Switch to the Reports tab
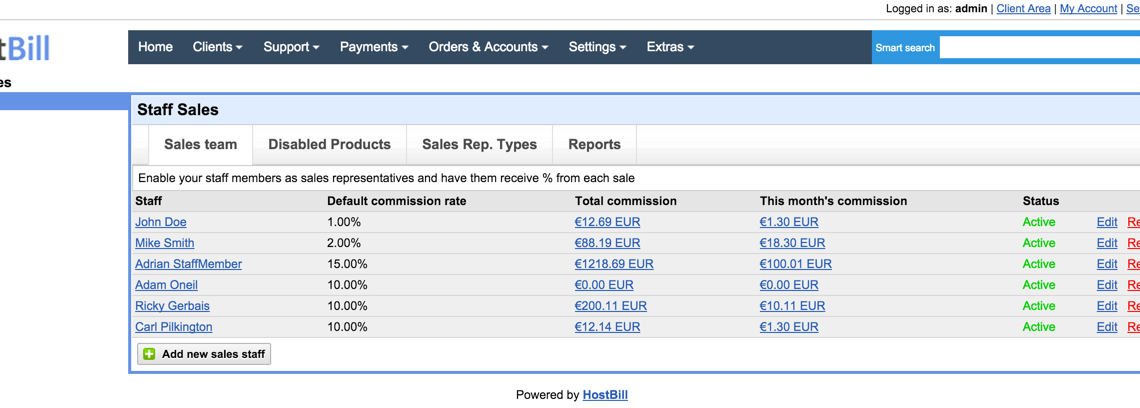The image size is (1140, 408). click(x=595, y=144)
